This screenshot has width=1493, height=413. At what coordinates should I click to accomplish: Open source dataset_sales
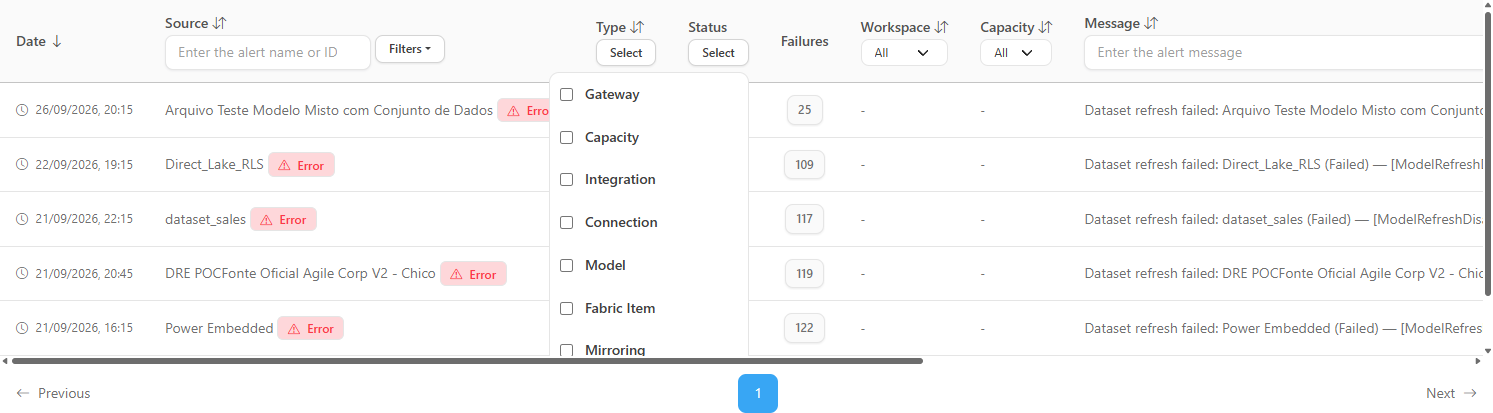click(205, 219)
